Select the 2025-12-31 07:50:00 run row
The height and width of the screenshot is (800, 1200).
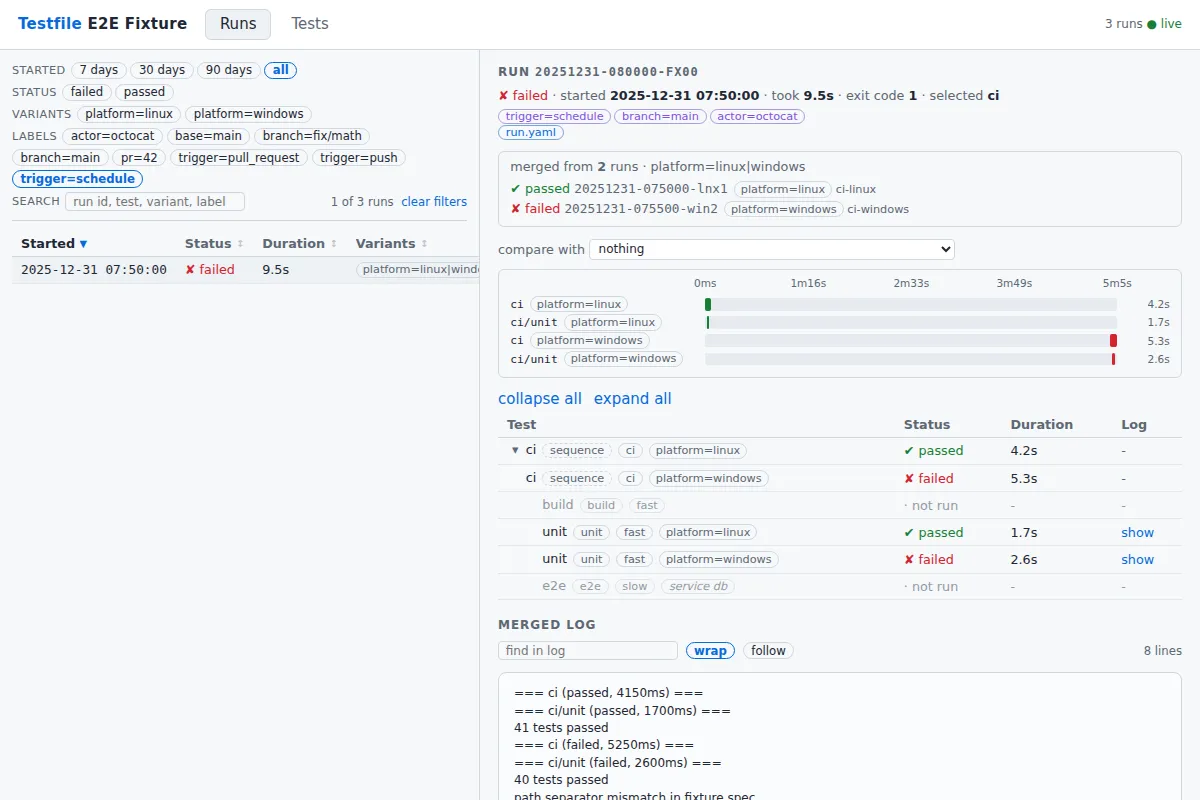click(x=245, y=270)
